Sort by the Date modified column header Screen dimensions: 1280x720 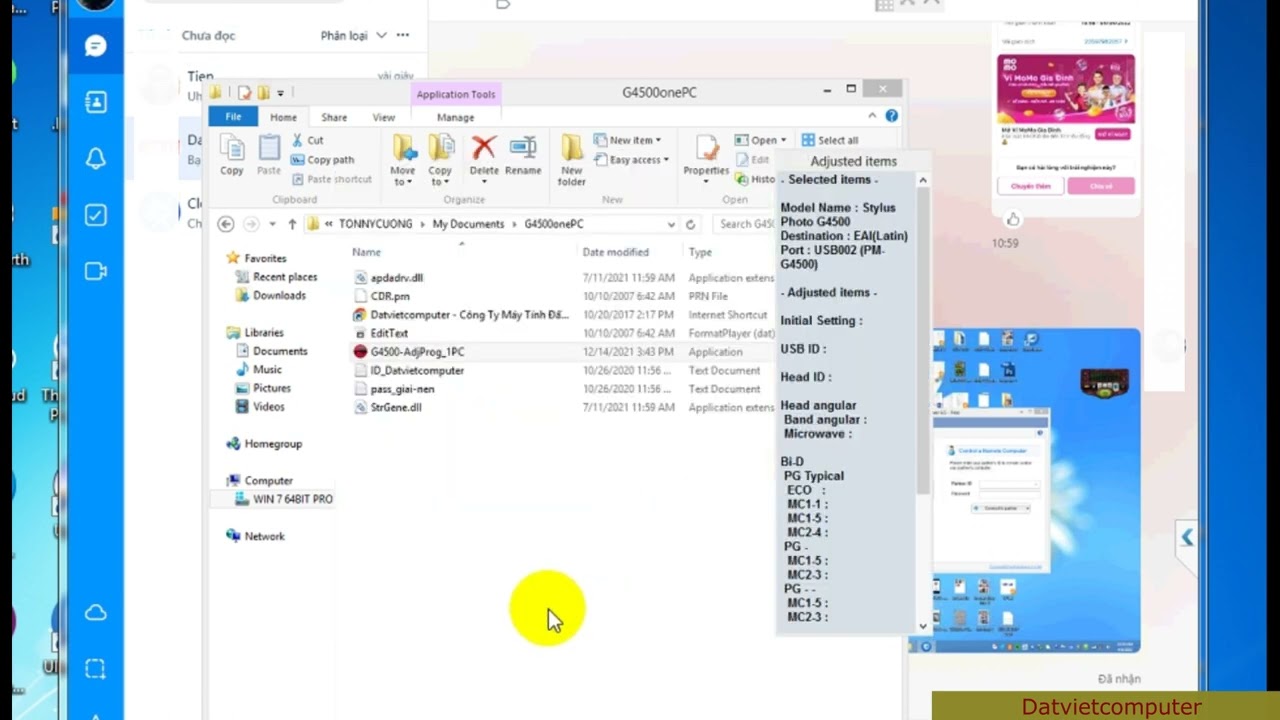615,252
